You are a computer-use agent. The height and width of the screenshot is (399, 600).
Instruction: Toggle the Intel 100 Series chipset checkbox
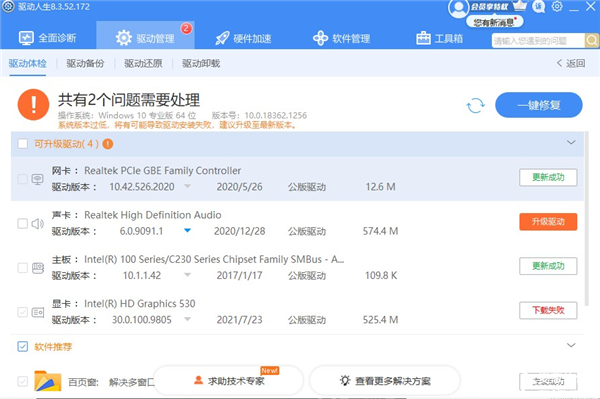23,268
